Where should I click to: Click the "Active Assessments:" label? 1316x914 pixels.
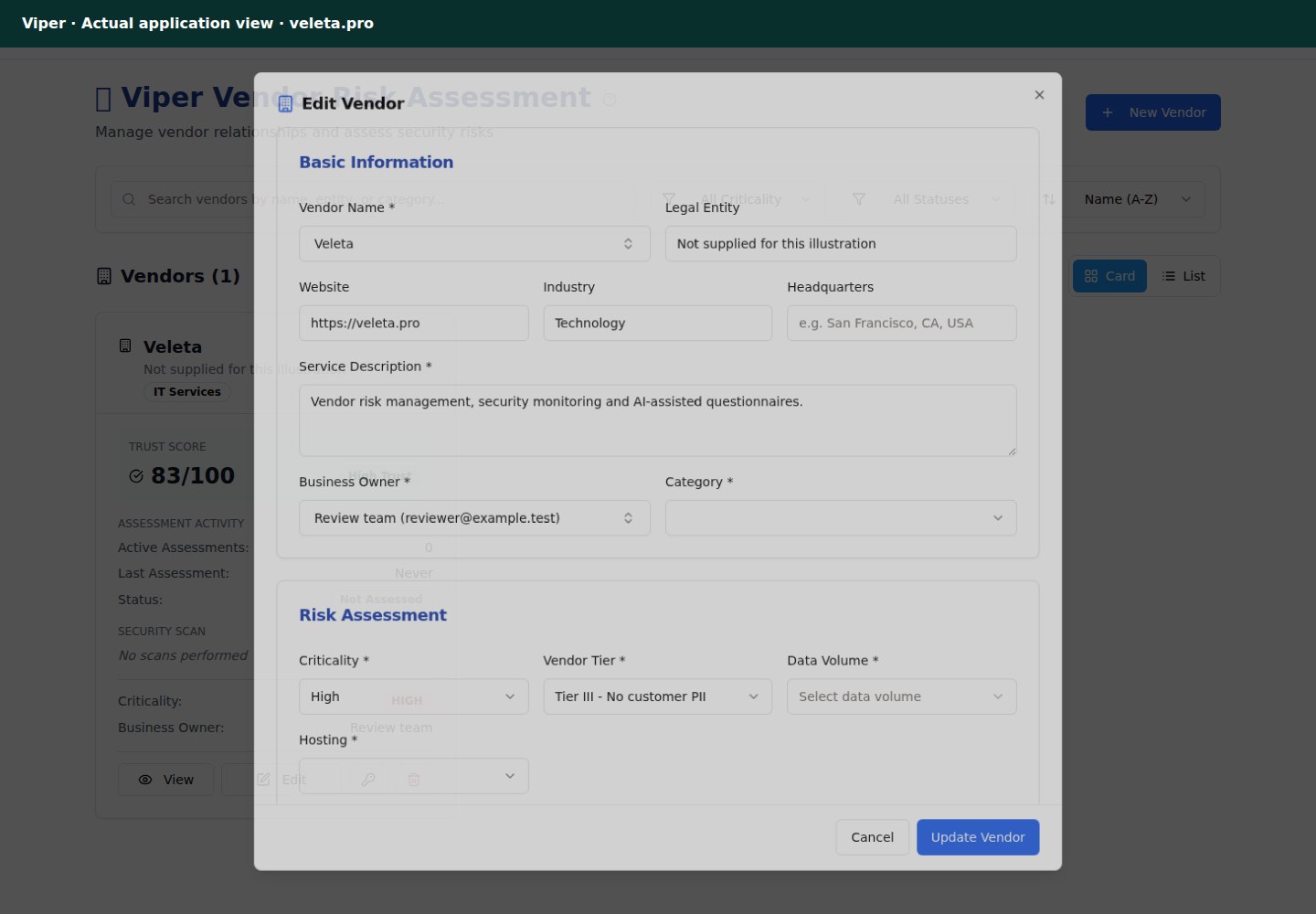(183, 547)
